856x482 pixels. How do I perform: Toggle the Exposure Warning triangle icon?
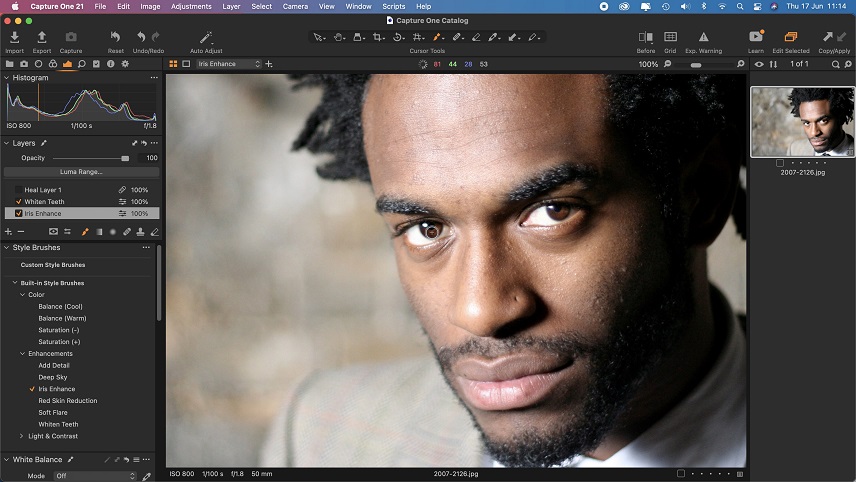pos(704,37)
